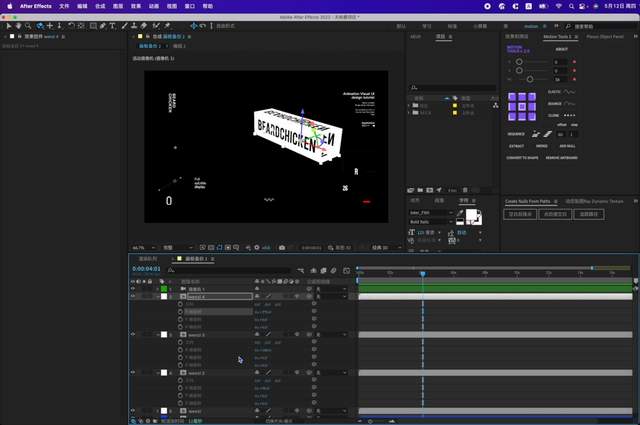Collapse the word 4 layer properties

tap(158, 296)
